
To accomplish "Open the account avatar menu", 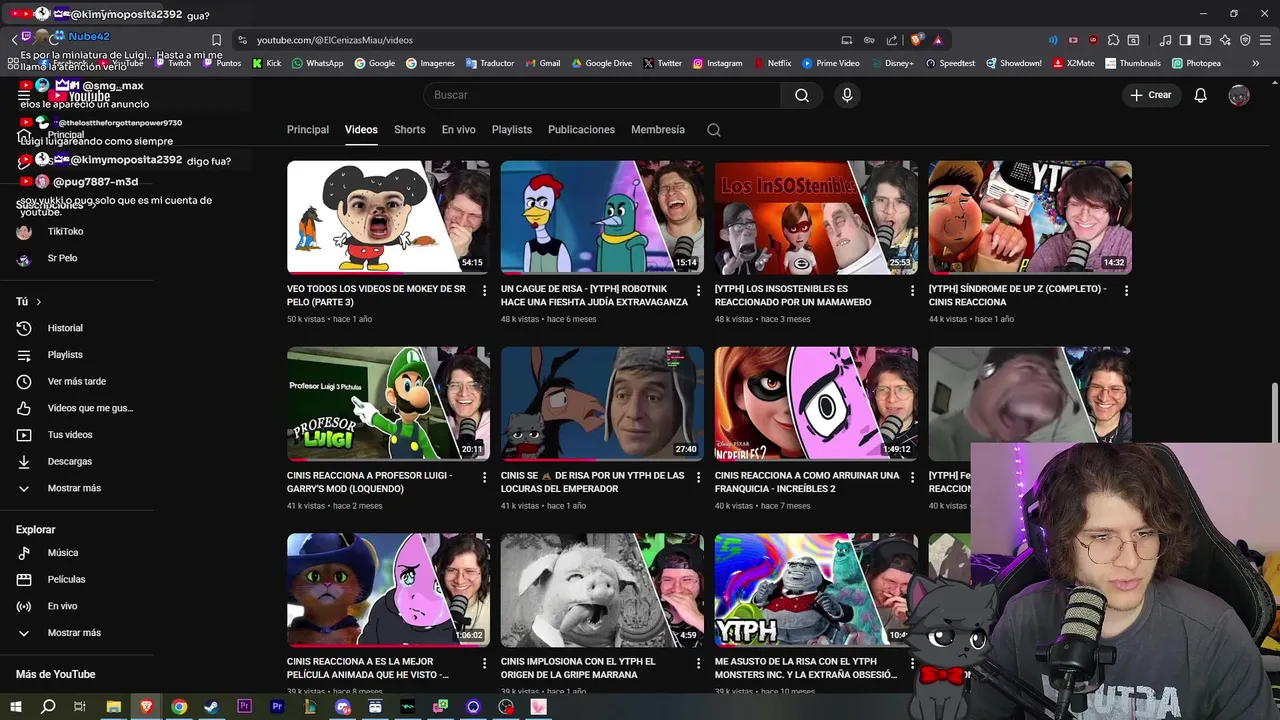I will [1239, 95].
